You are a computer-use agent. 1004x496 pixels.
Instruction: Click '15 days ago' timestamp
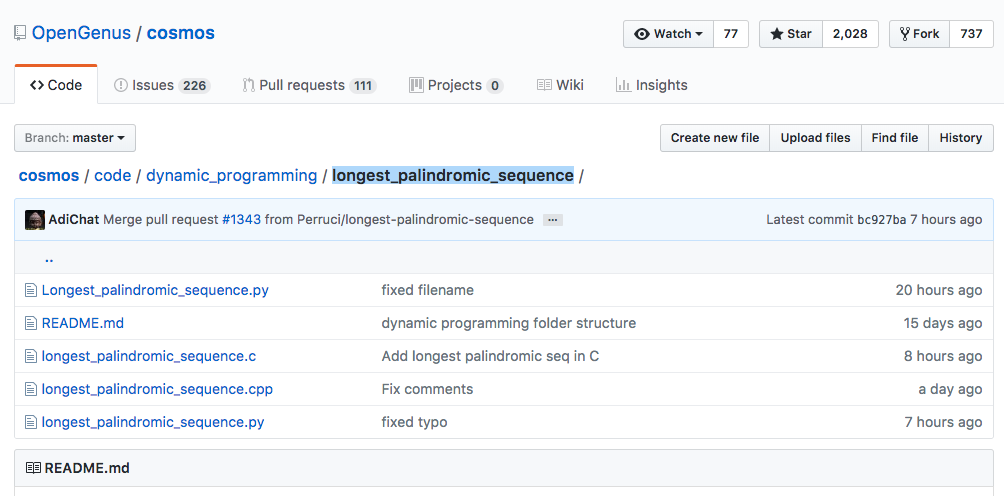point(943,323)
